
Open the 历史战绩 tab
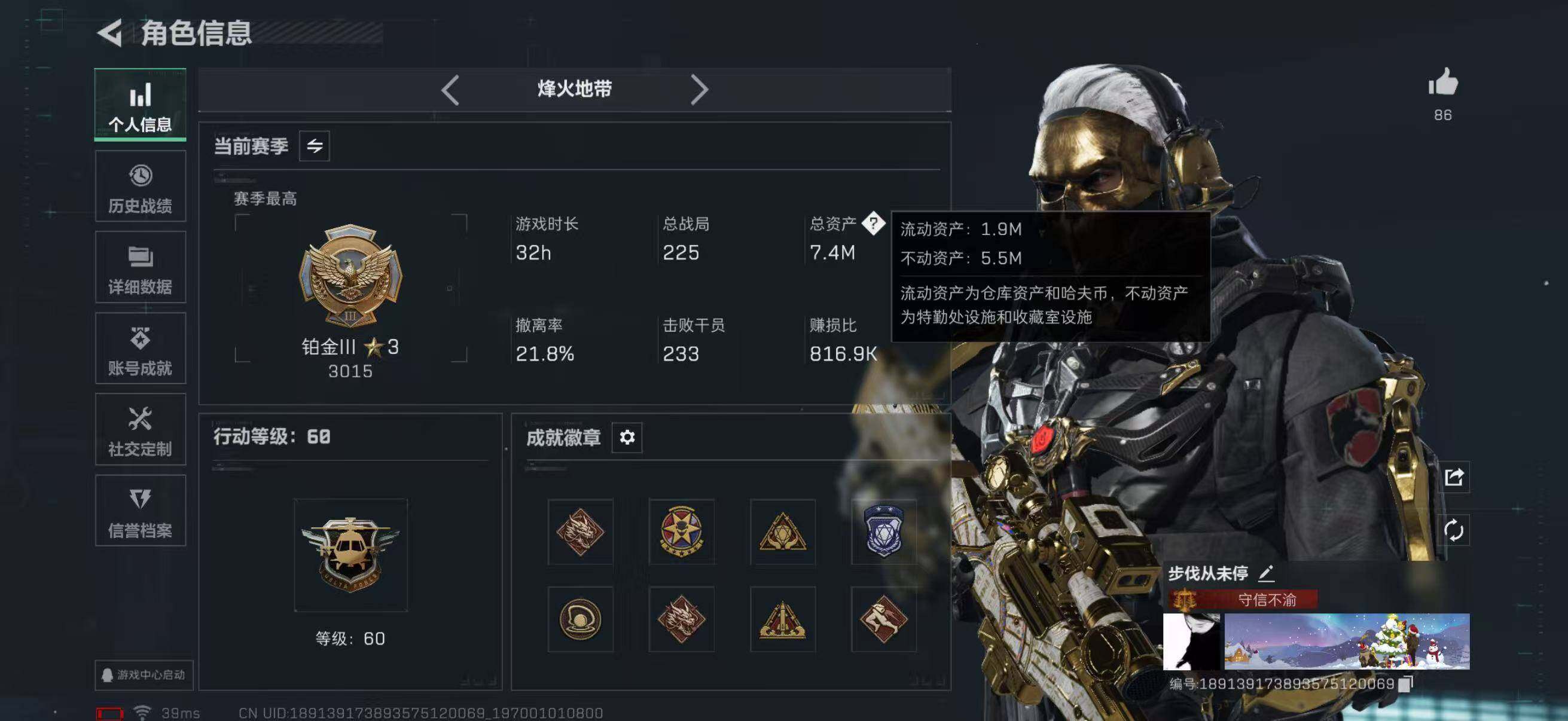pos(141,187)
